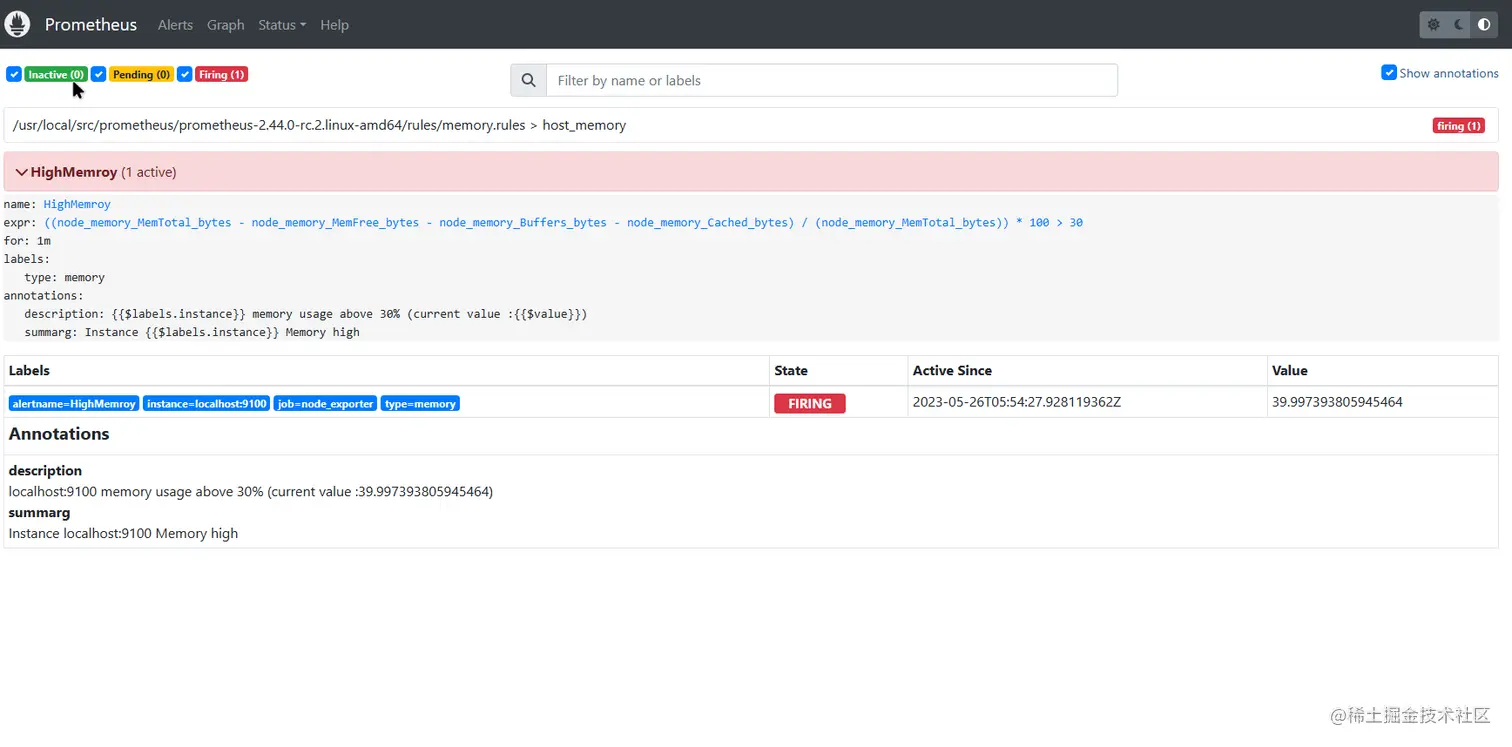Uncheck the Pending (0) filter checkbox
1512x747 pixels.
point(98,74)
